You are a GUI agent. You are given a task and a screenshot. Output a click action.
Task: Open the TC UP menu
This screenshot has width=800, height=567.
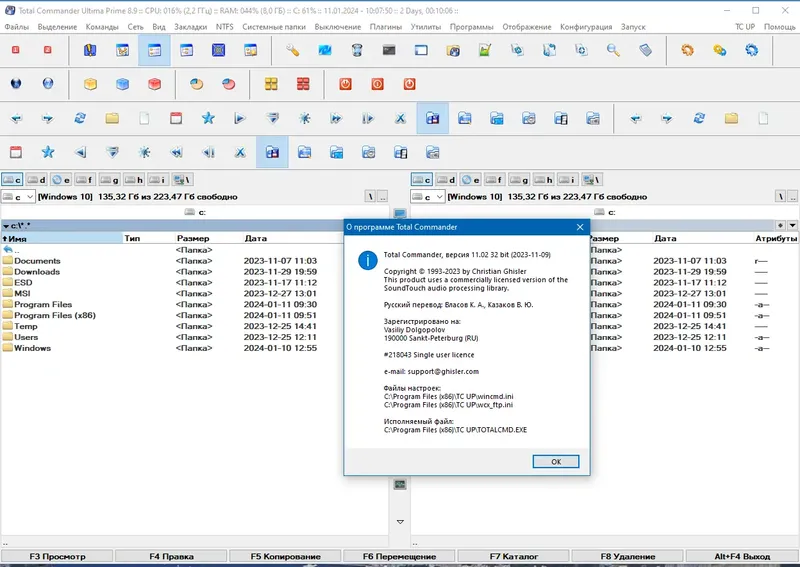pos(744,27)
